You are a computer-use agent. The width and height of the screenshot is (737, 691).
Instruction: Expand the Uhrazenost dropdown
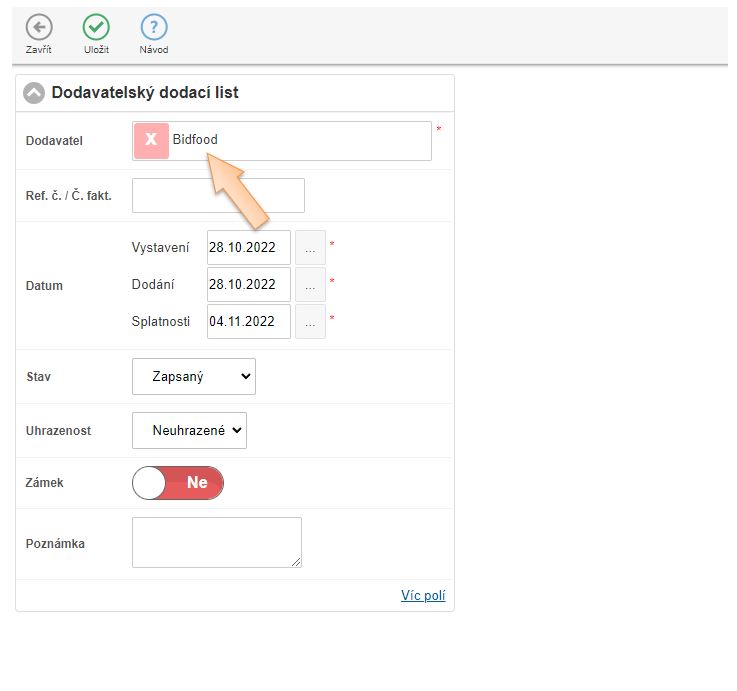(189, 431)
